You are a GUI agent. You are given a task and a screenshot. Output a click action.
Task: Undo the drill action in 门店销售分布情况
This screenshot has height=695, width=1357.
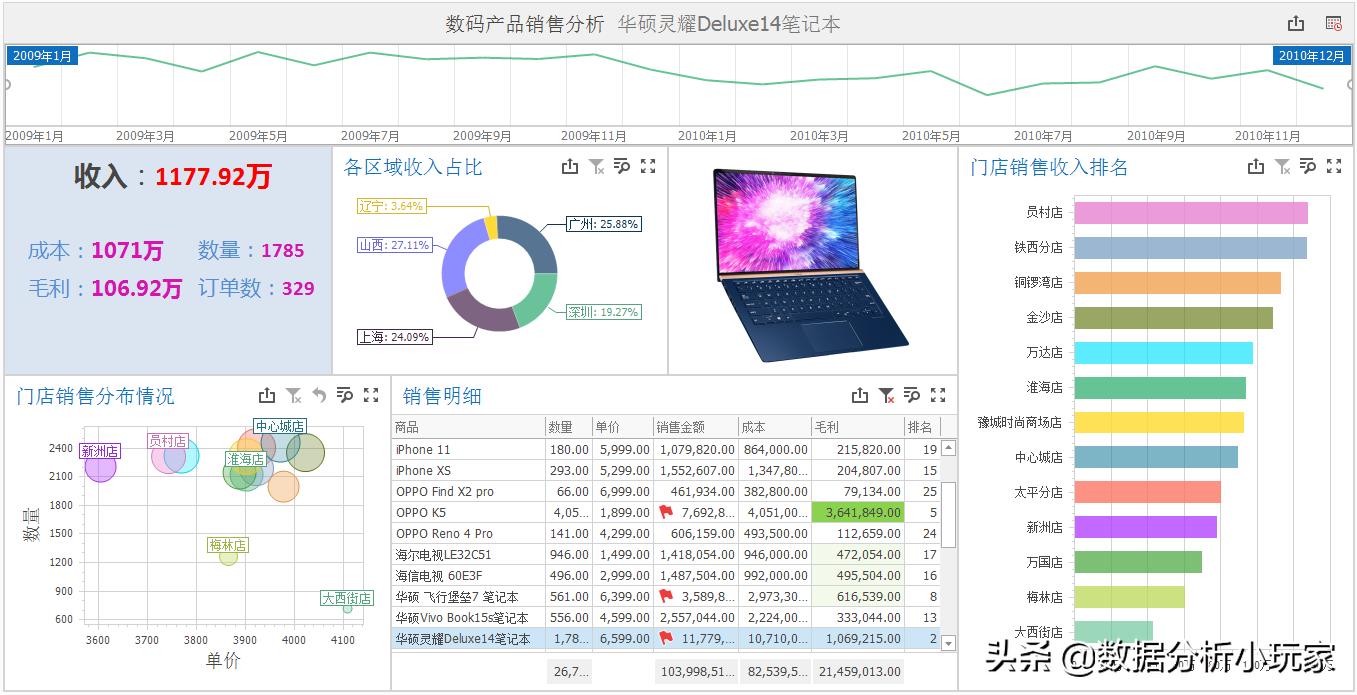pos(318,395)
